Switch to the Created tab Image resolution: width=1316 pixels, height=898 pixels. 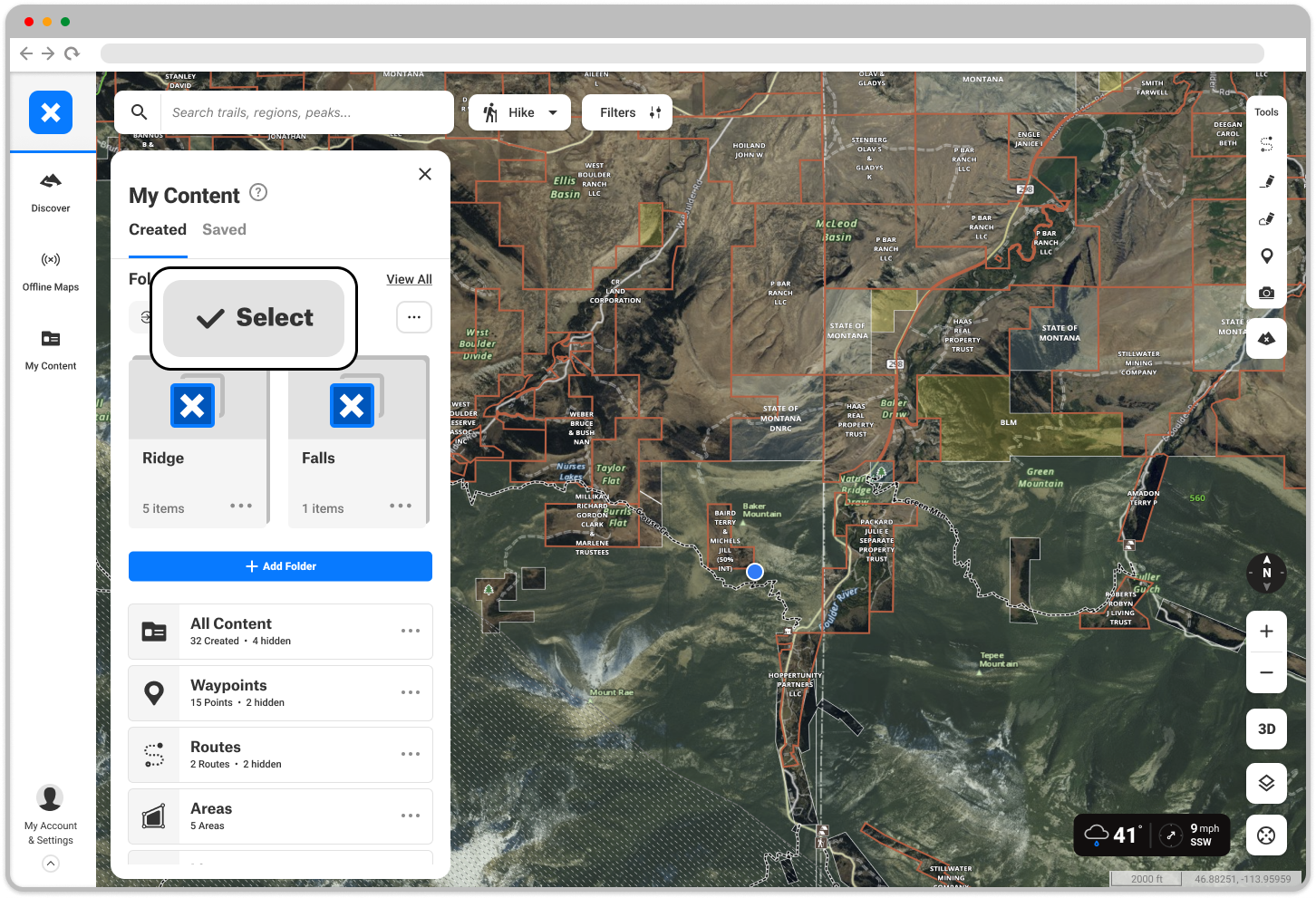pos(158,229)
